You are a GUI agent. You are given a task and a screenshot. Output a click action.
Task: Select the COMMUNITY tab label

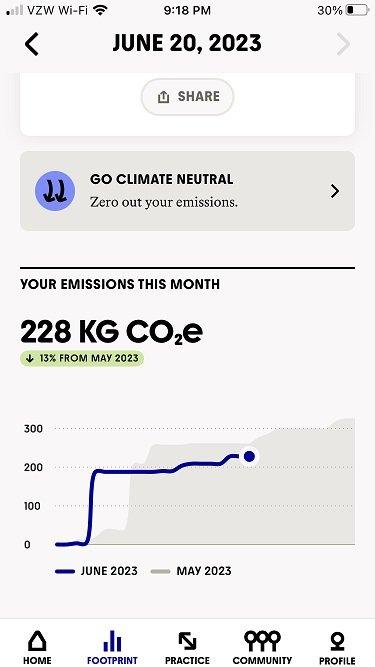point(262,661)
